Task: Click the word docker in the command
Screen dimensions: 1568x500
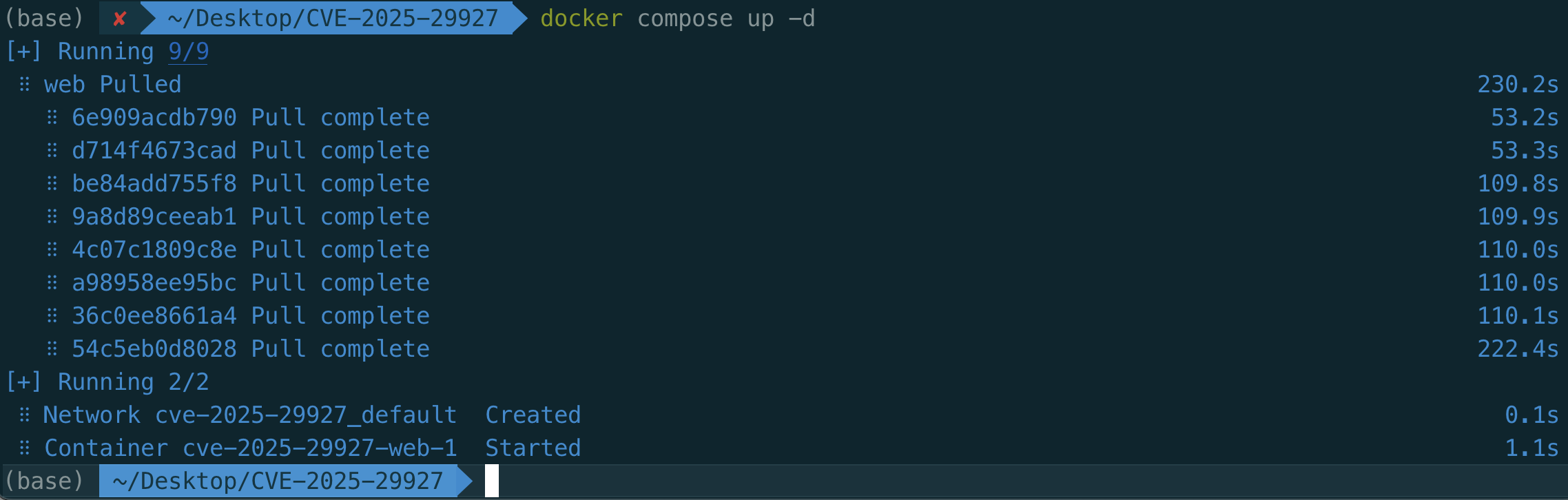Action: click(x=581, y=19)
